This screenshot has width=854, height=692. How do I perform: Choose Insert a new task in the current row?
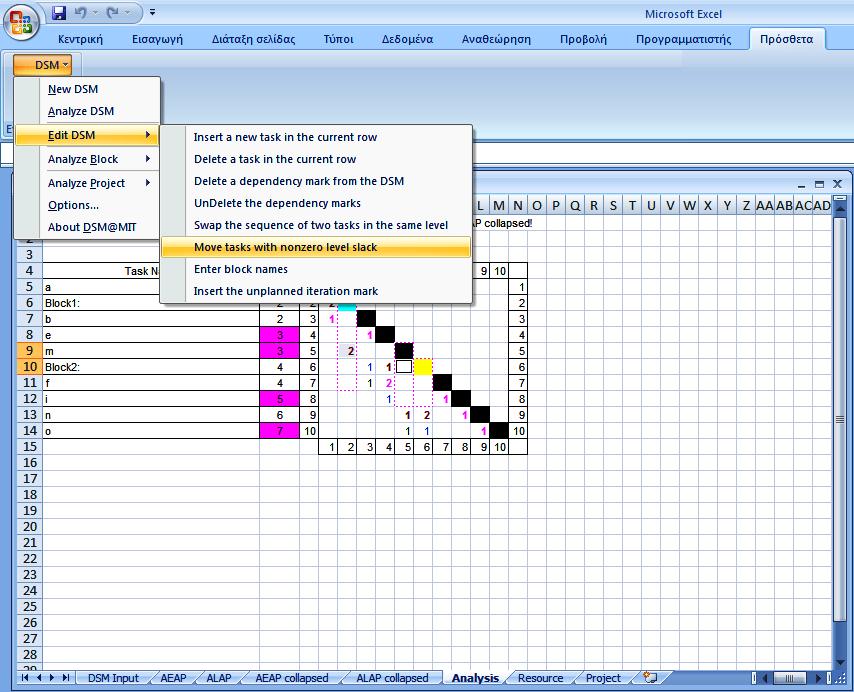(316, 137)
